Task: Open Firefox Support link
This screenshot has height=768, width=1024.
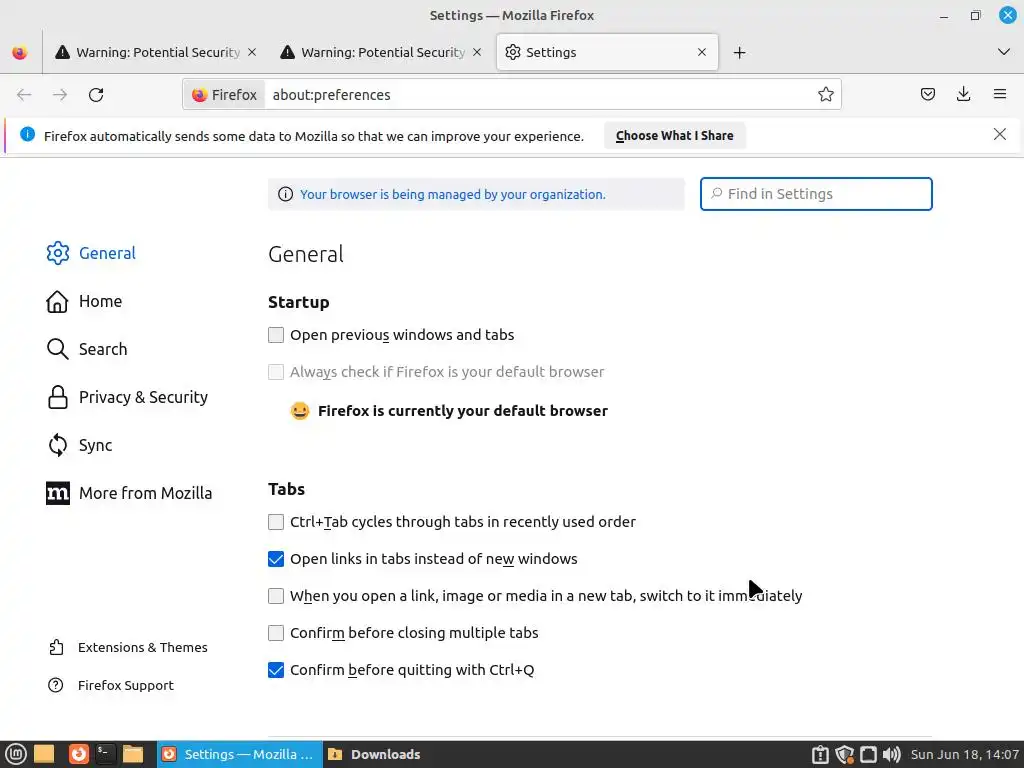Action: [111, 685]
